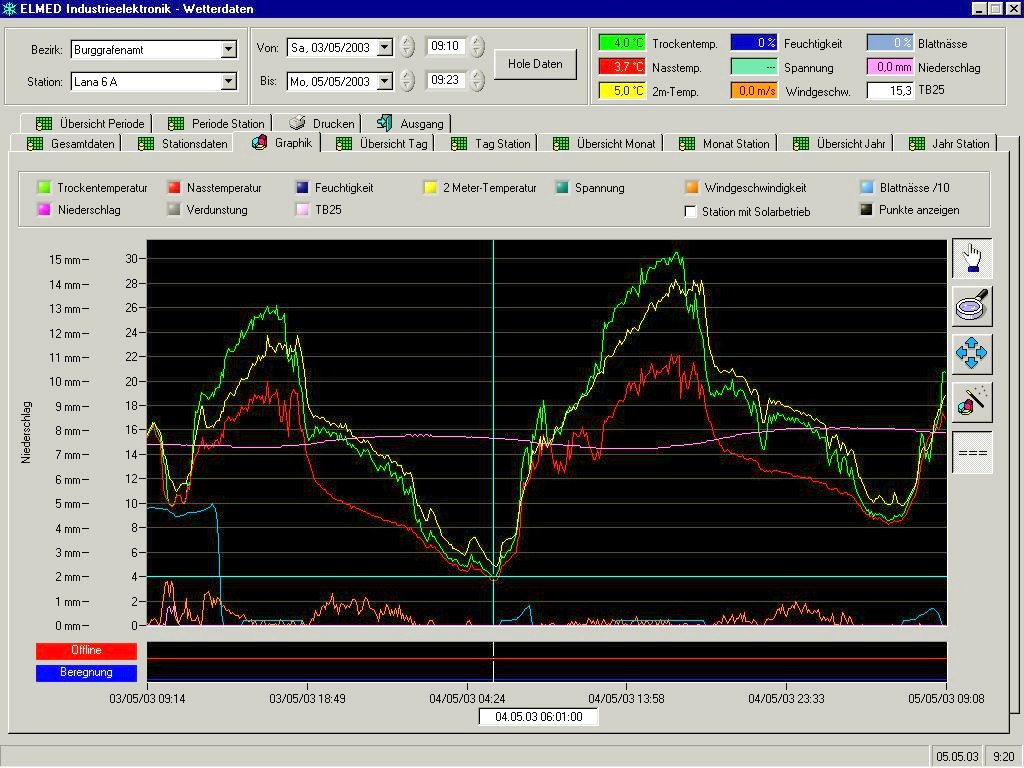Click the four-arrow pan tool

pyautogui.click(x=972, y=353)
